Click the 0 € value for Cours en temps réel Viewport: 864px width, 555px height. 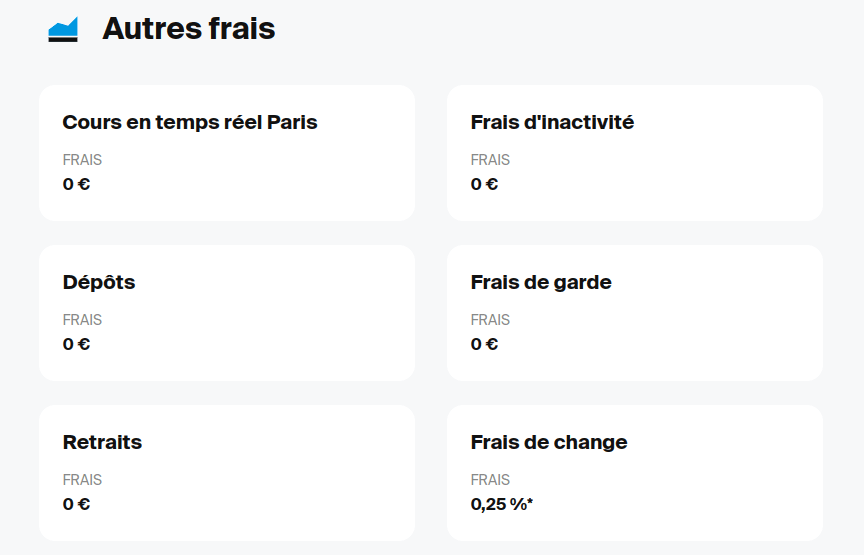76,184
